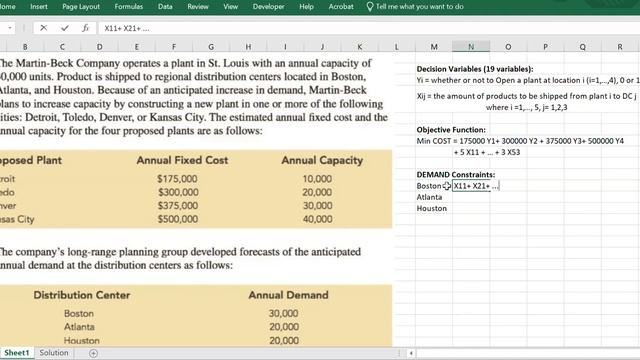Viewport: 640px width, 360px height.
Task: Open the Insert Function fx dialog
Action: [85, 28]
